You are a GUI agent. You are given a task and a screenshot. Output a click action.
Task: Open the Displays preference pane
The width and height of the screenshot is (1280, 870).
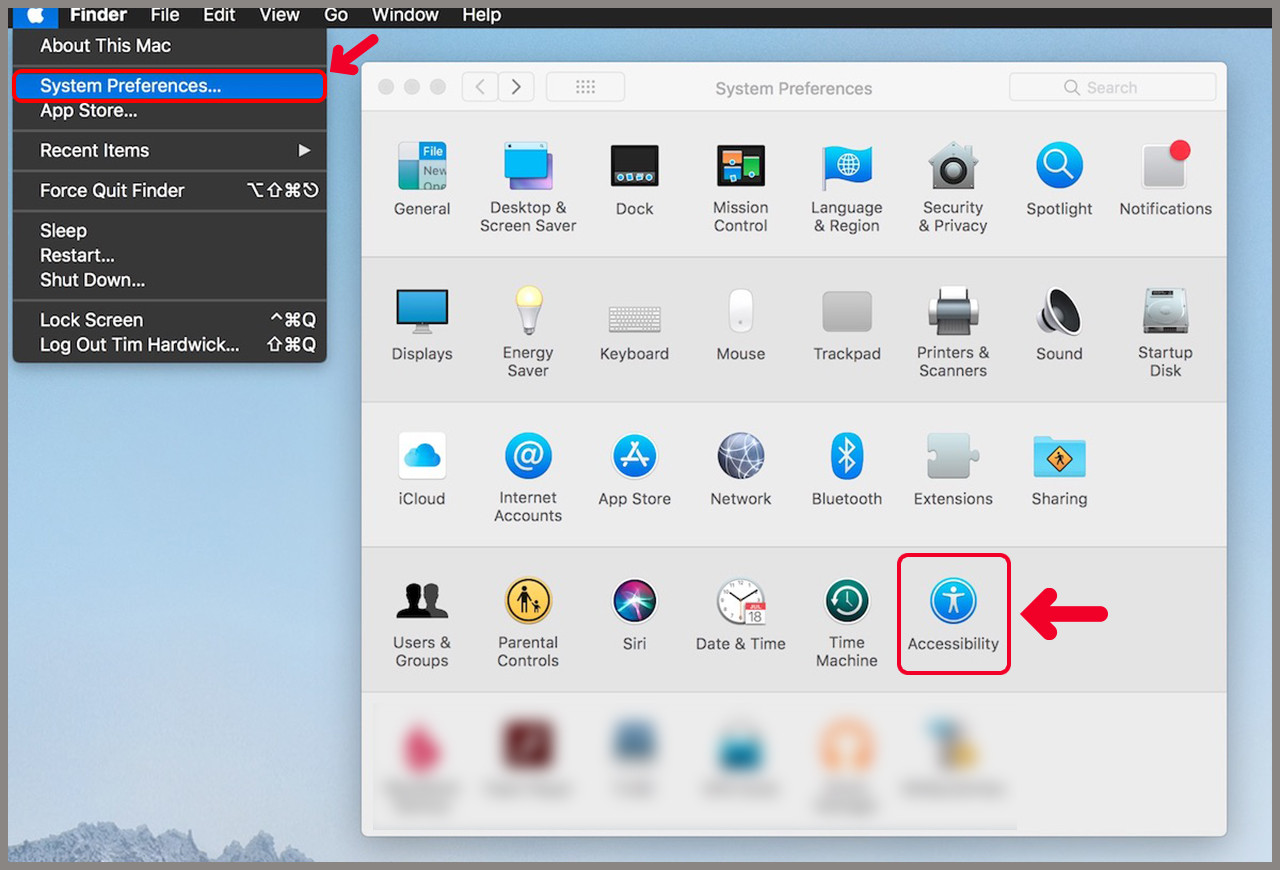point(422,324)
